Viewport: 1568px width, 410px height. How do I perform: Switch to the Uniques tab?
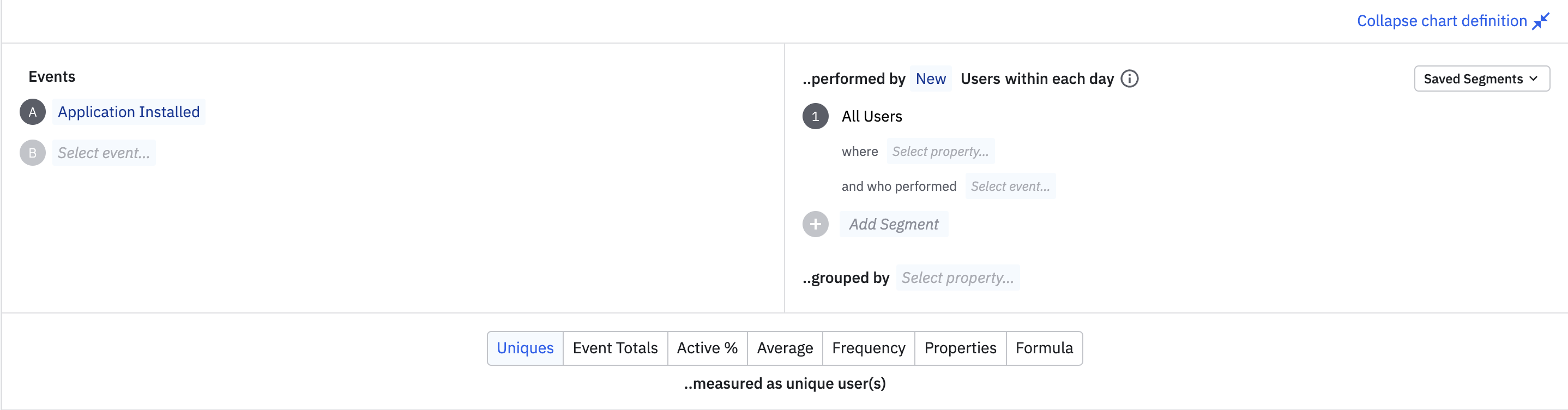point(524,348)
